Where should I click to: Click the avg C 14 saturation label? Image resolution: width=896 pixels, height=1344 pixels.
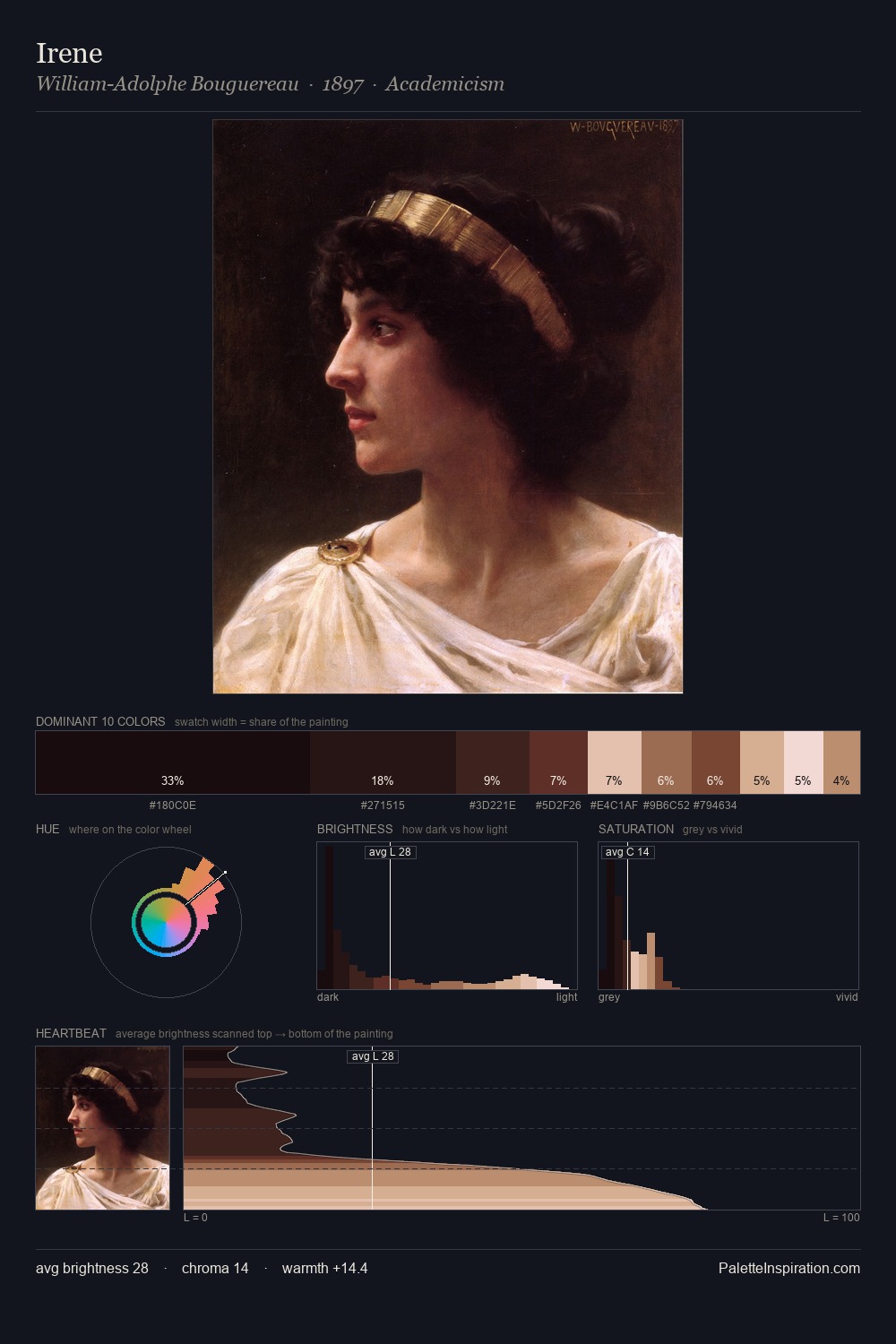627,851
